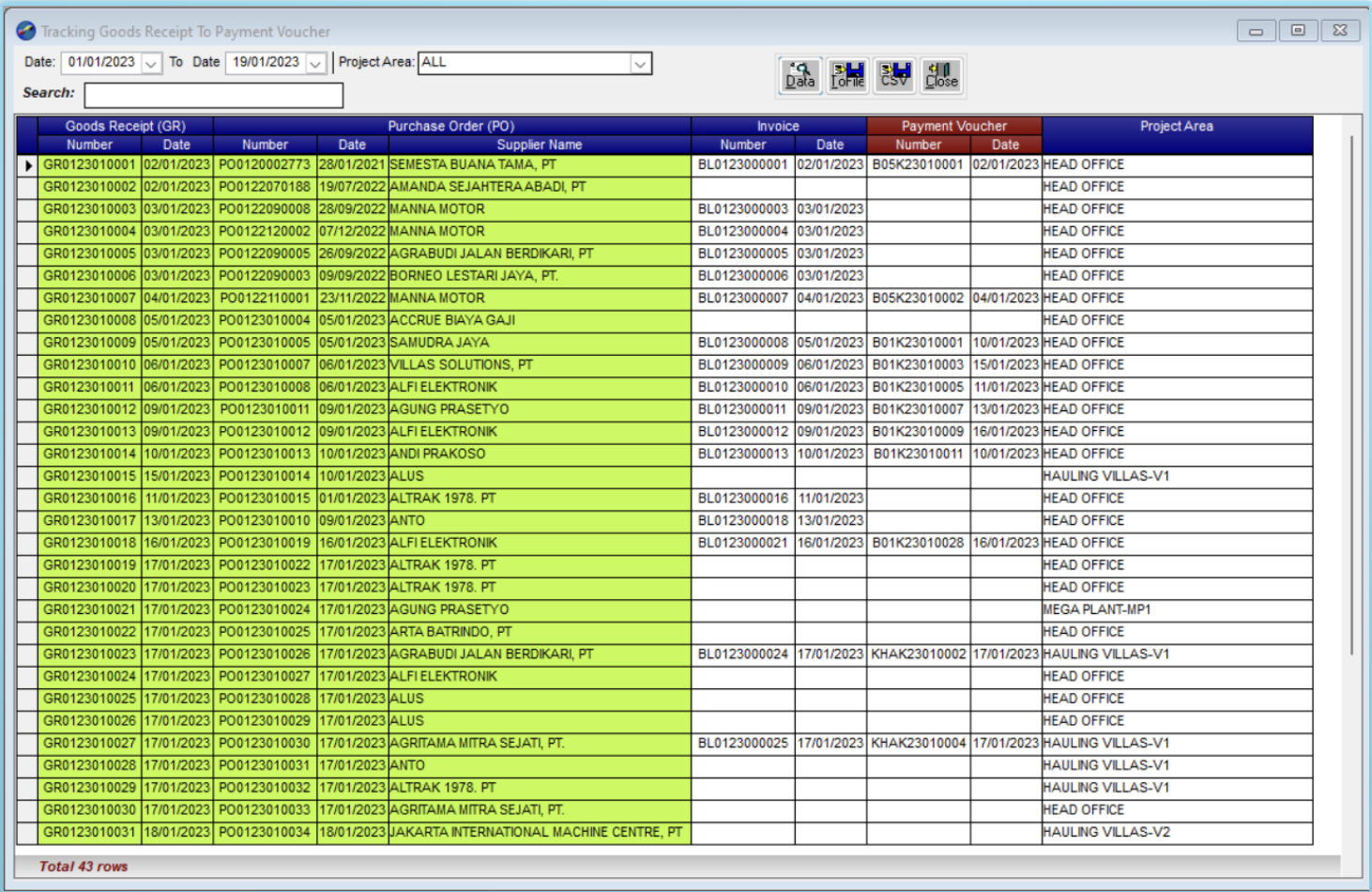Select supplier VILLAS SOLUTIONS, PT
This screenshot has height=892, width=1372.
[540, 364]
